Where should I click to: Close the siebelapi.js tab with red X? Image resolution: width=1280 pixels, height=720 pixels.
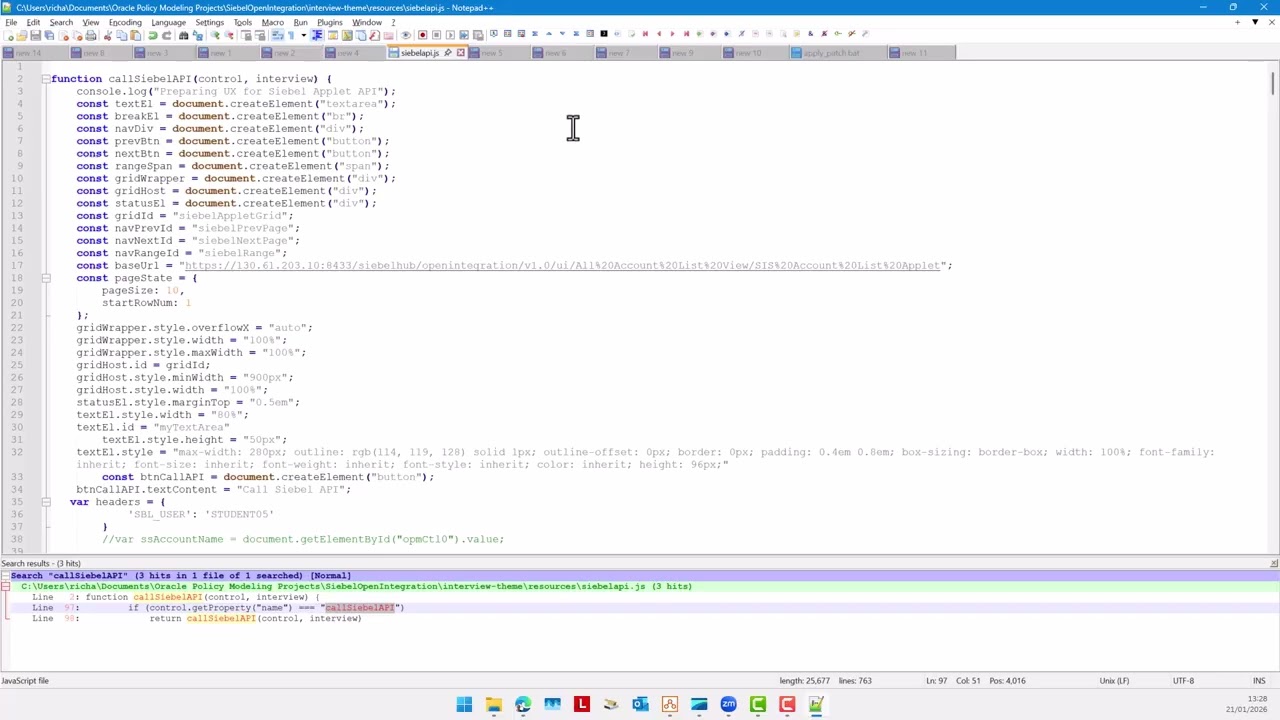[x=460, y=53]
